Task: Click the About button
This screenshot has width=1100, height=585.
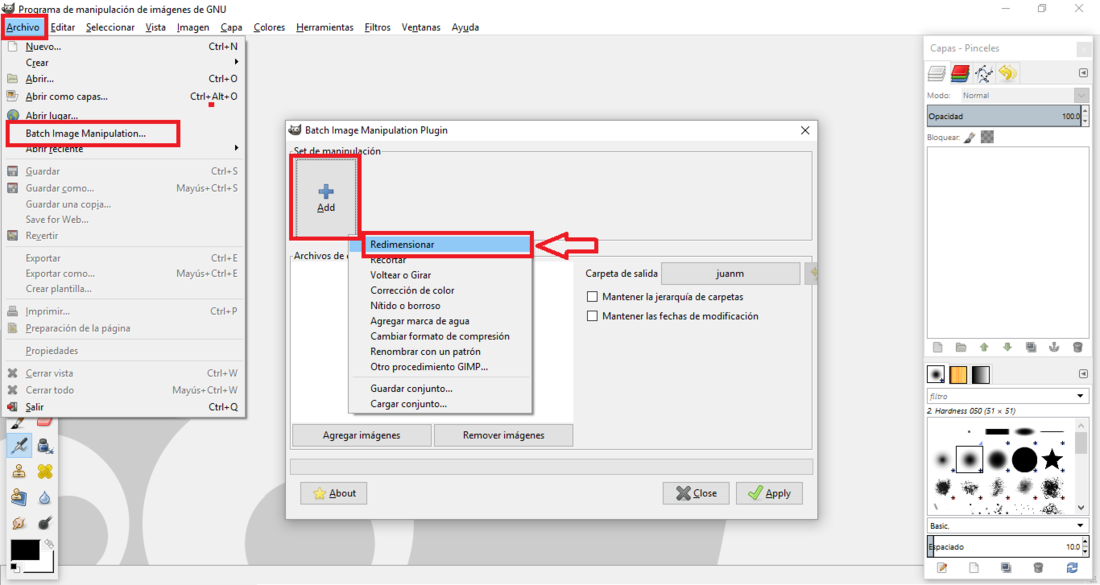Action: coord(333,493)
